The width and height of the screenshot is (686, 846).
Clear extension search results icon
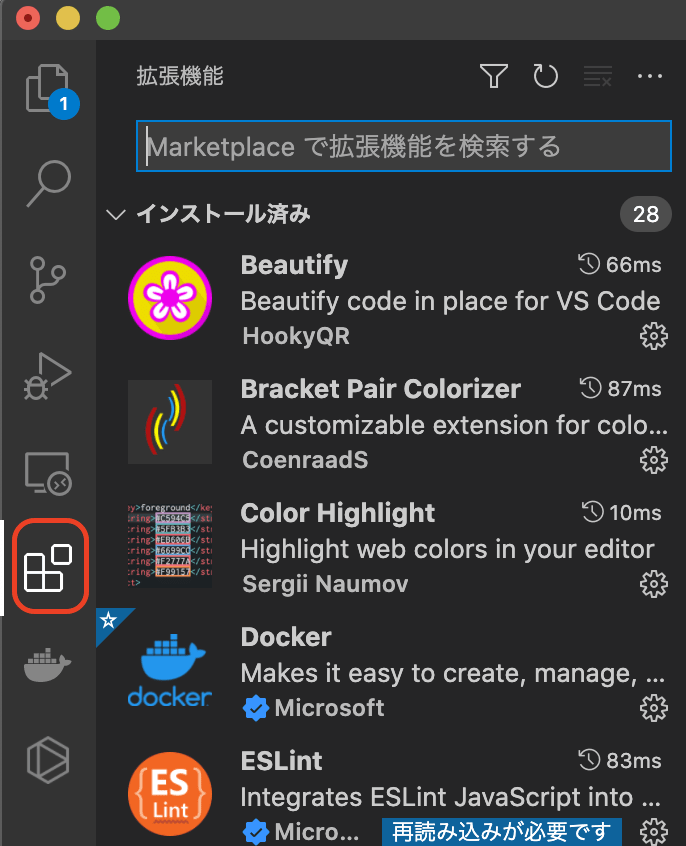tap(597, 76)
